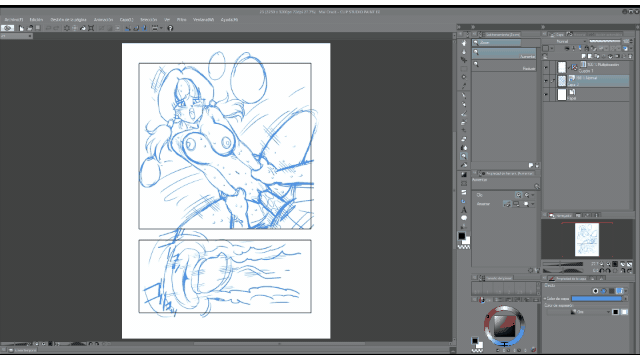Pick a color in the color wheel square
Screen dimensions: 640x360
504,326
